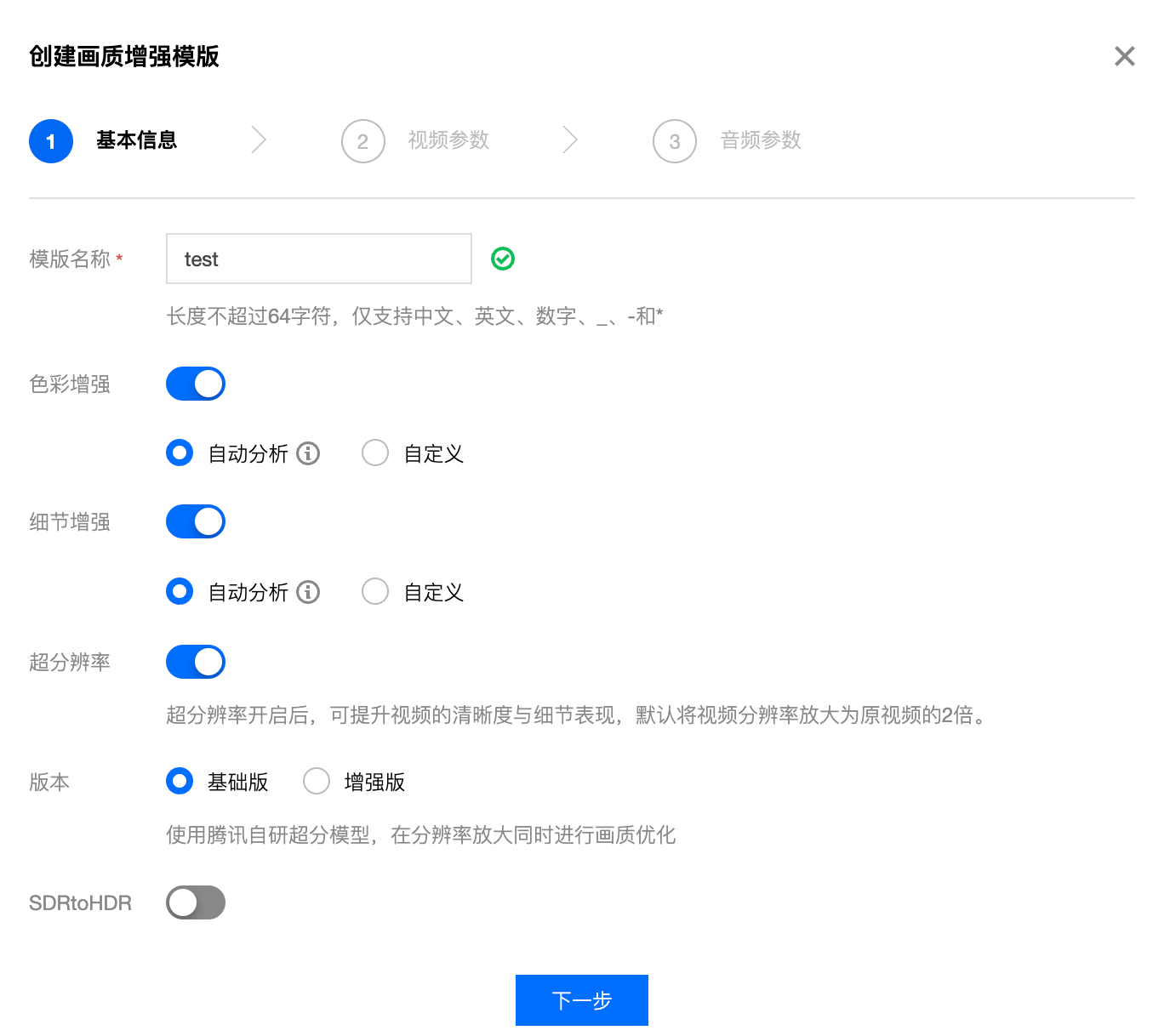1170x1036 pixels.
Task: Click the 模版名称 field label
Action: coord(70,259)
